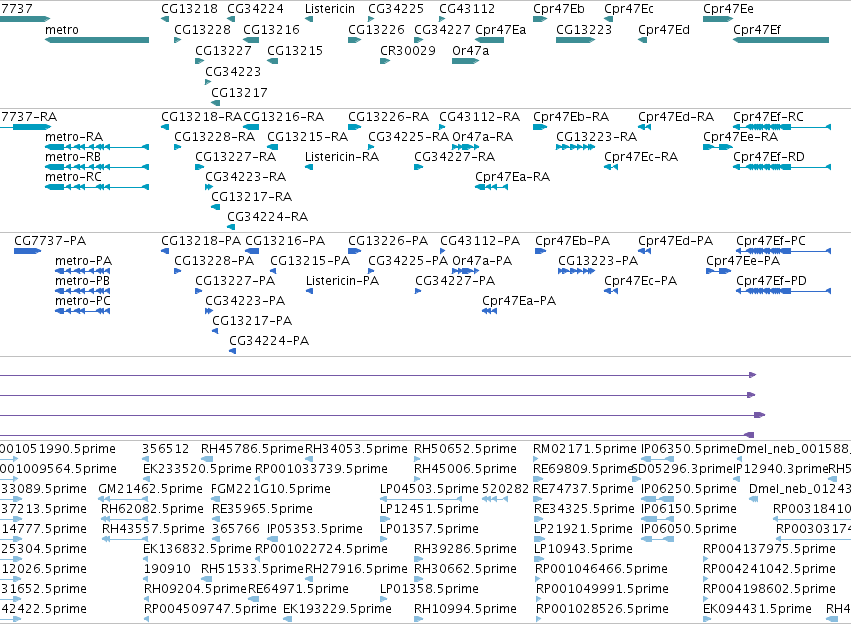
Task: Select the RH50652.5prime EST
Action: 417,459
